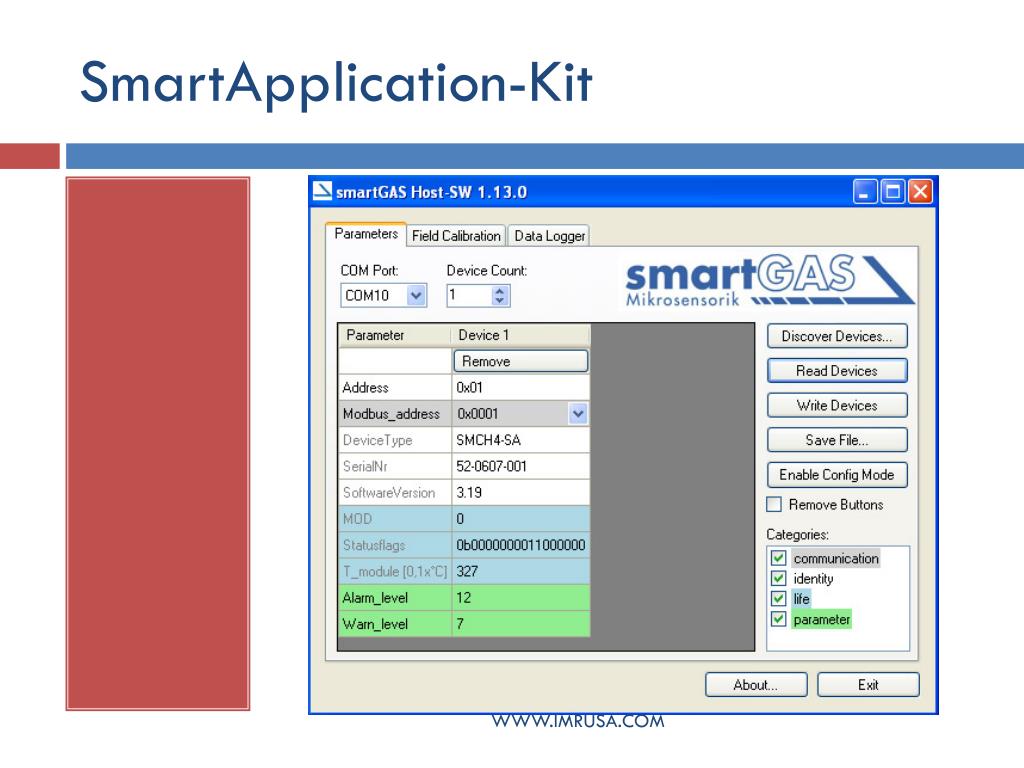1024x768 pixels.
Task: Select the Warn_level row label
Action: 395,623
